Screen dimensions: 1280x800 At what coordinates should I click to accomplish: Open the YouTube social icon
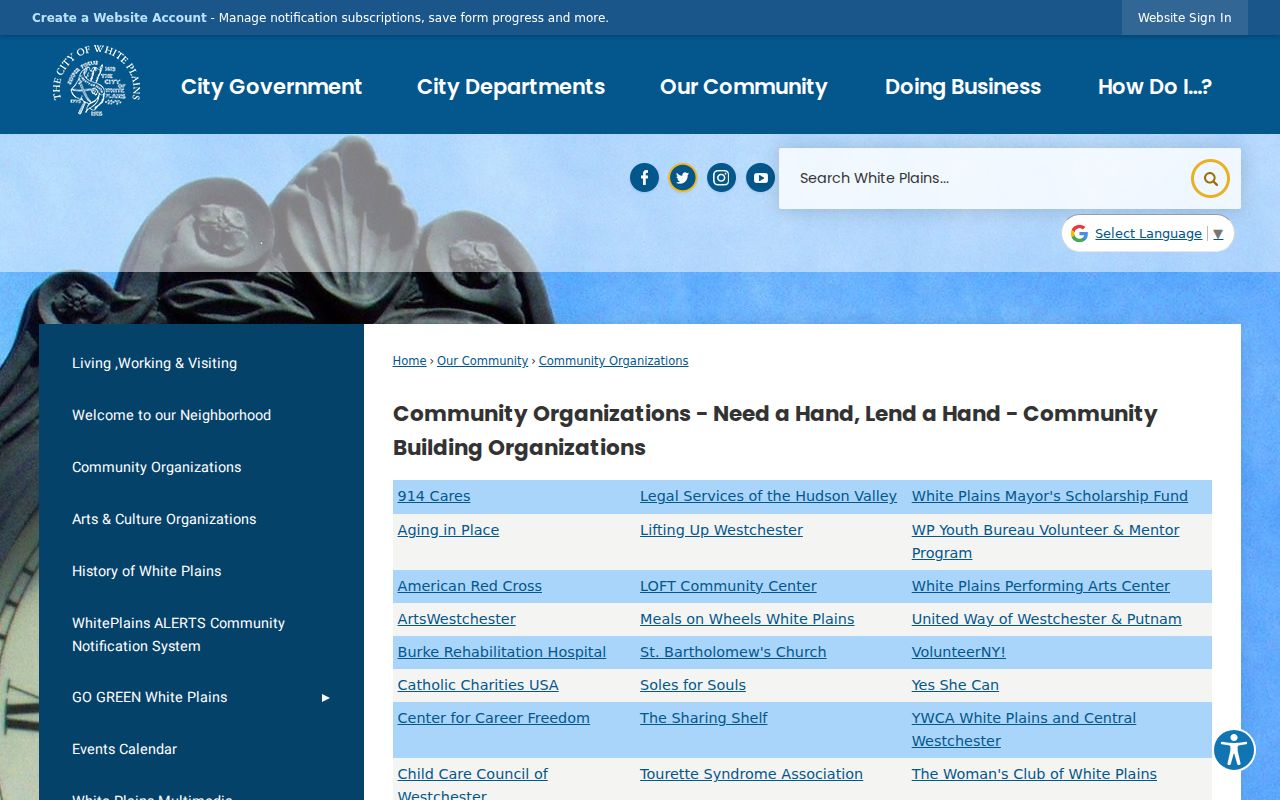pos(761,178)
